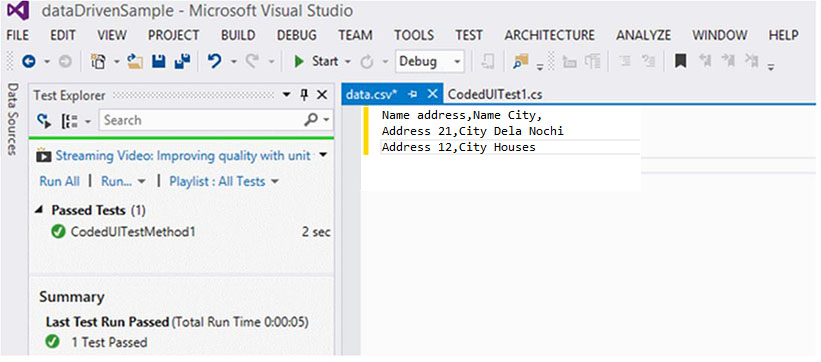Click the Run All link
The height and width of the screenshot is (362, 821).
[60, 181]
